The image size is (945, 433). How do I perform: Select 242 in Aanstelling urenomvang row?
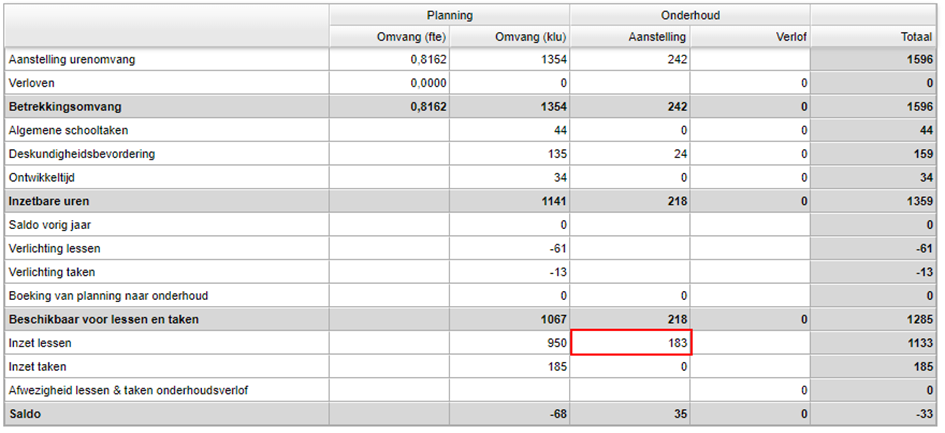677,60
